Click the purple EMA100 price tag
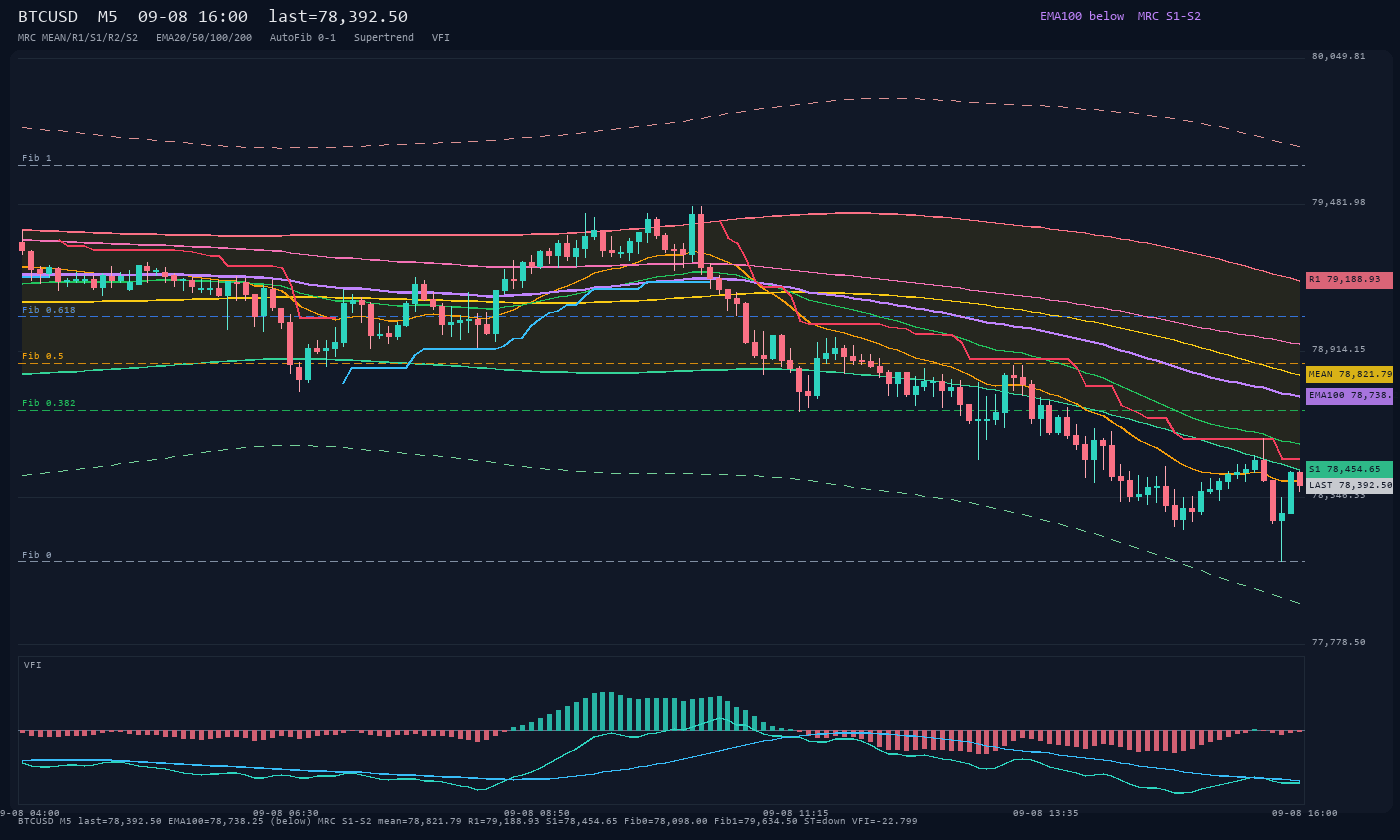 1349,396
